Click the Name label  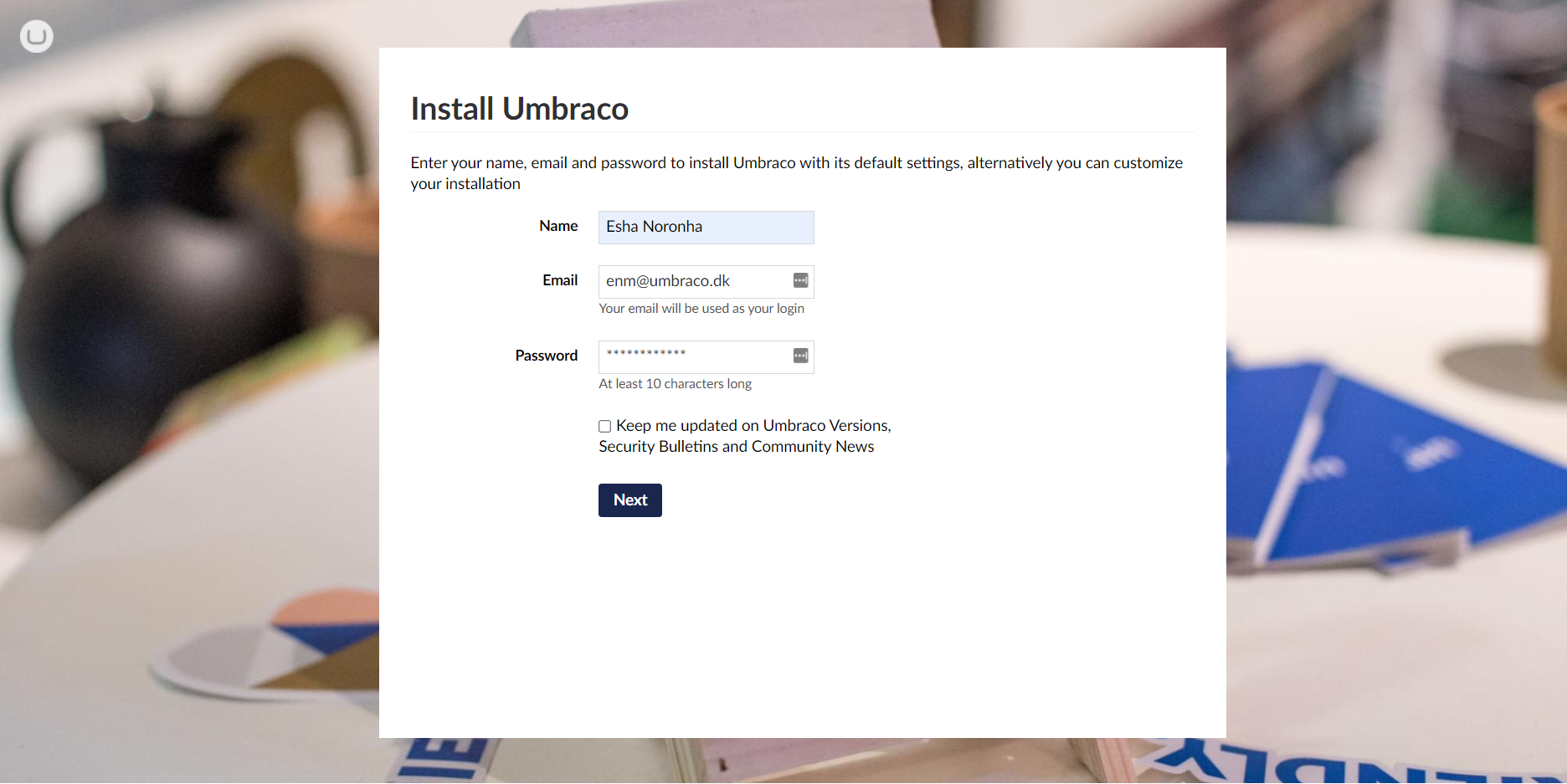(x=558, y=226)
